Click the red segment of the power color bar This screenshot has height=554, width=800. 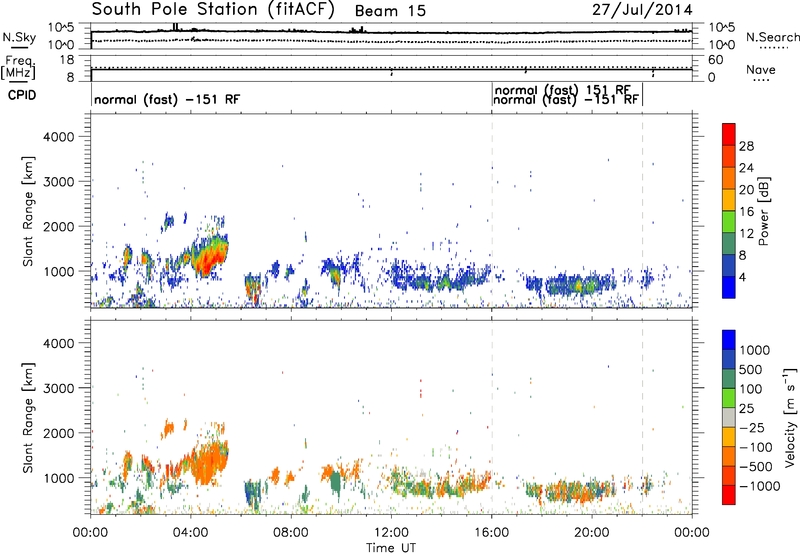click(729, 134)
